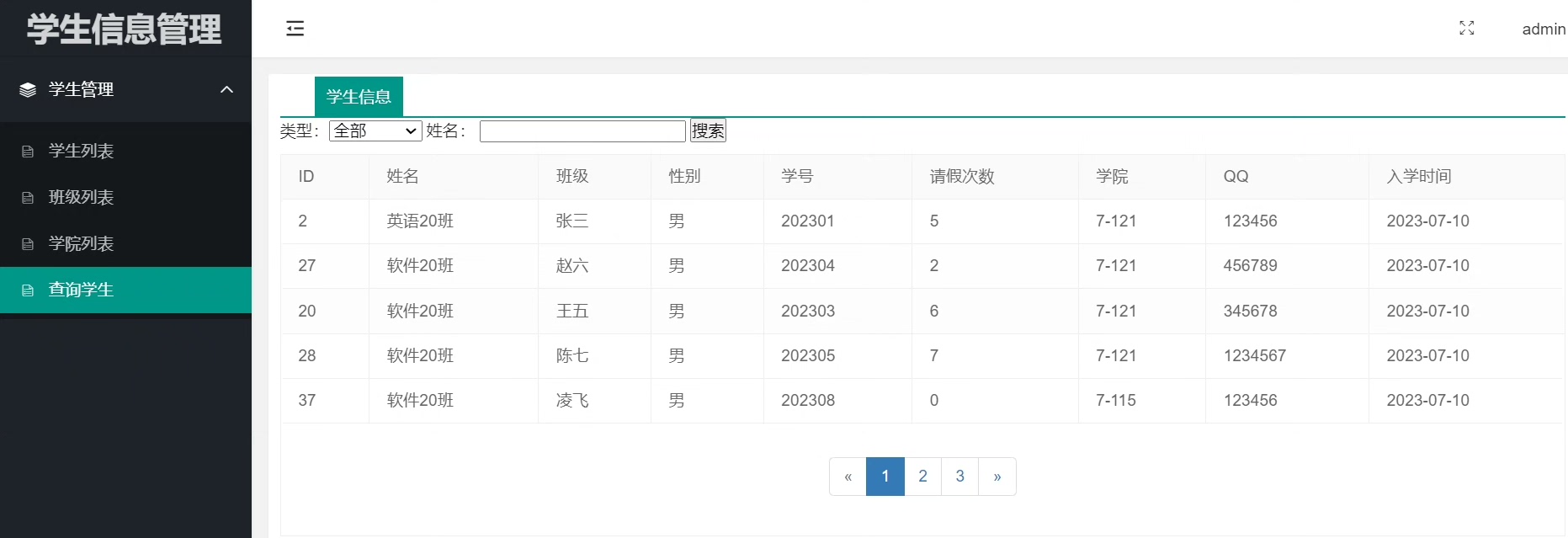
Task: Go to page 3 of results
Action: [959, 477]
